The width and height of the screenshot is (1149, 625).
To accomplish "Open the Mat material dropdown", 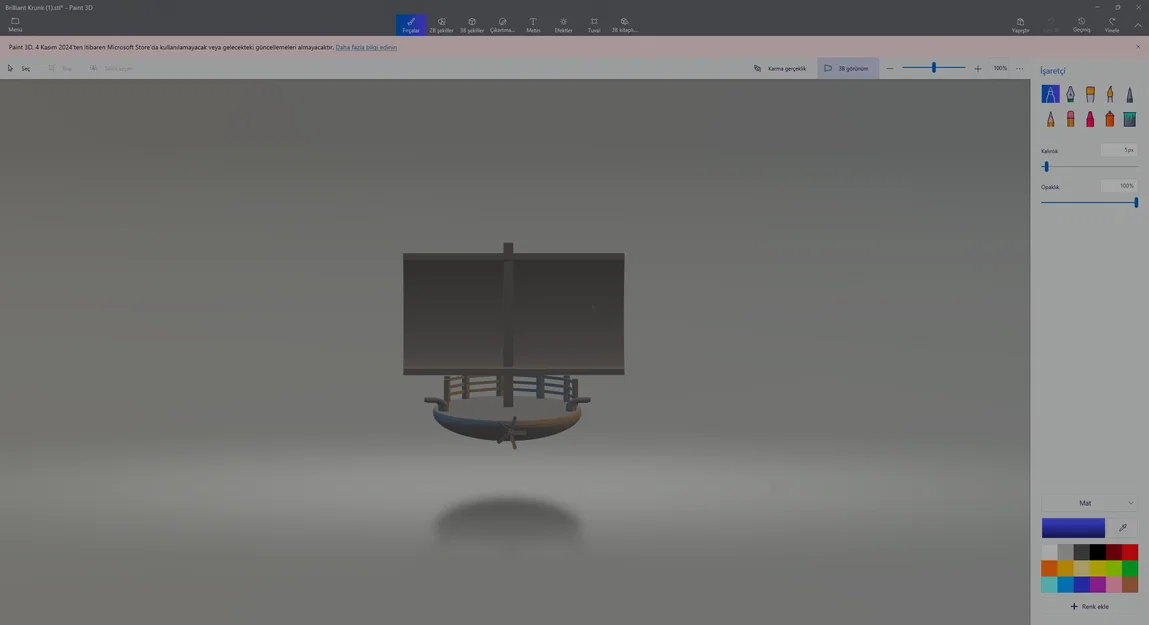I will 1090,503.
